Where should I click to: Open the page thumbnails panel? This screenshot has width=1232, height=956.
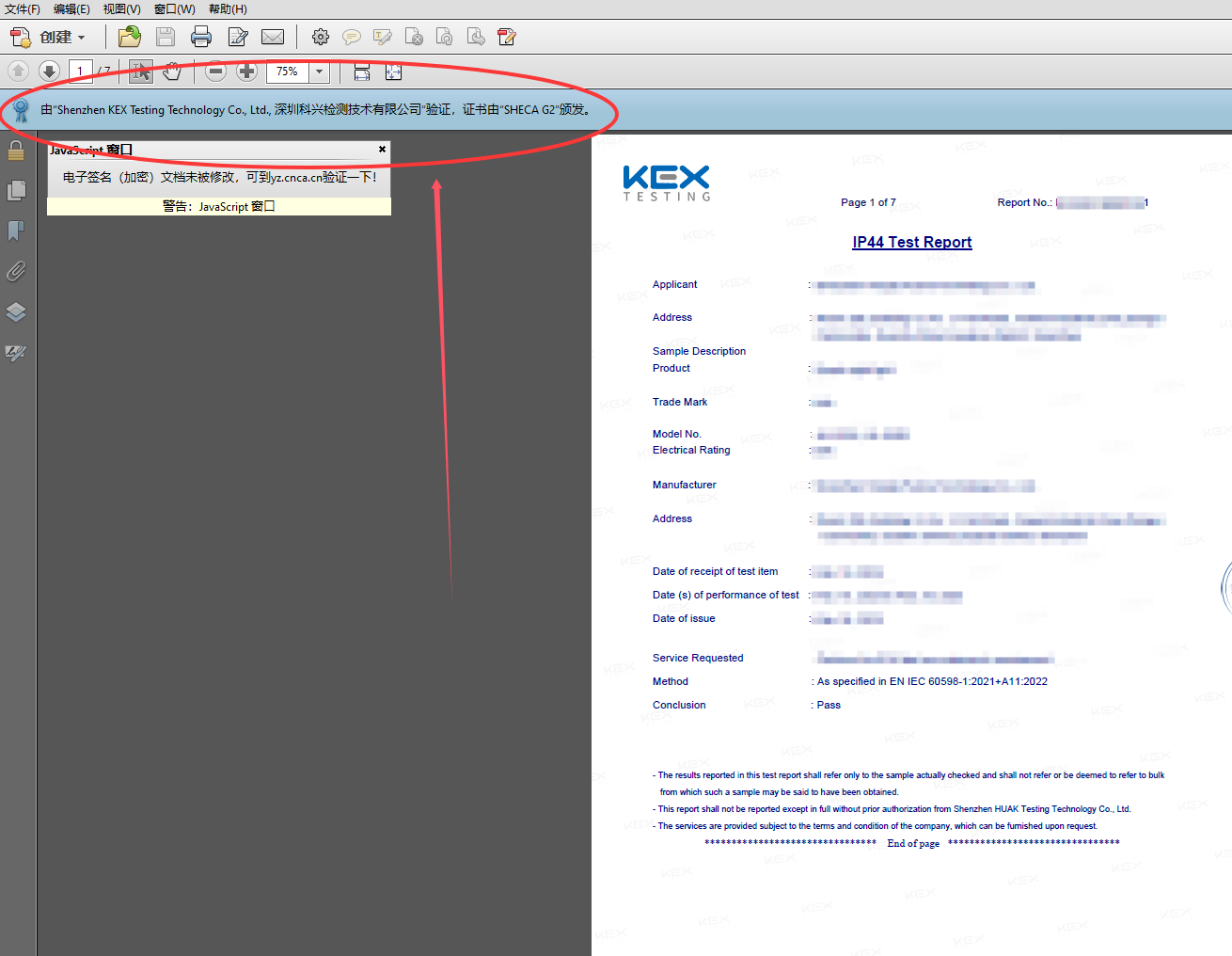click(16, 191)
